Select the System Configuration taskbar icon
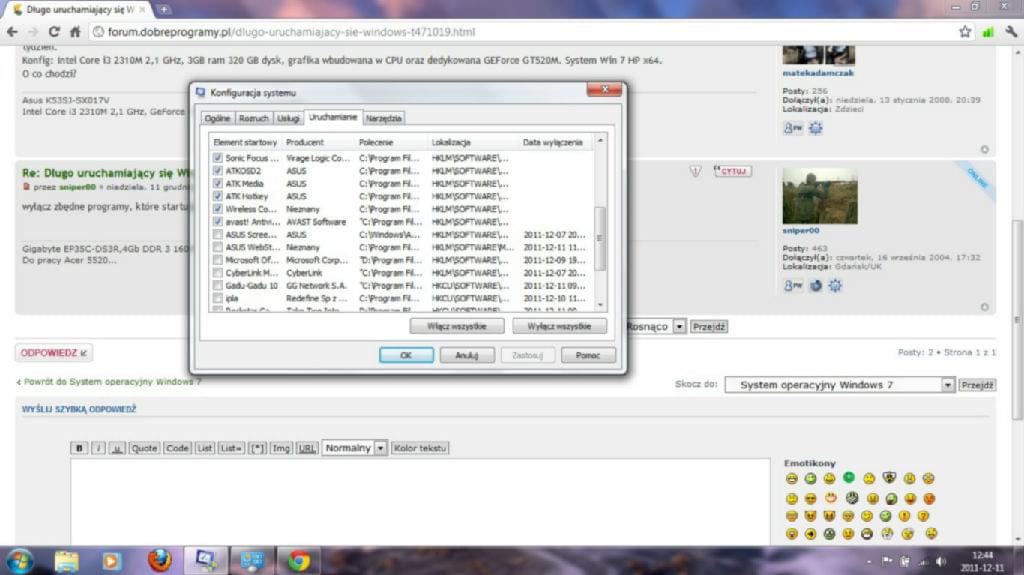 (205, 560)
